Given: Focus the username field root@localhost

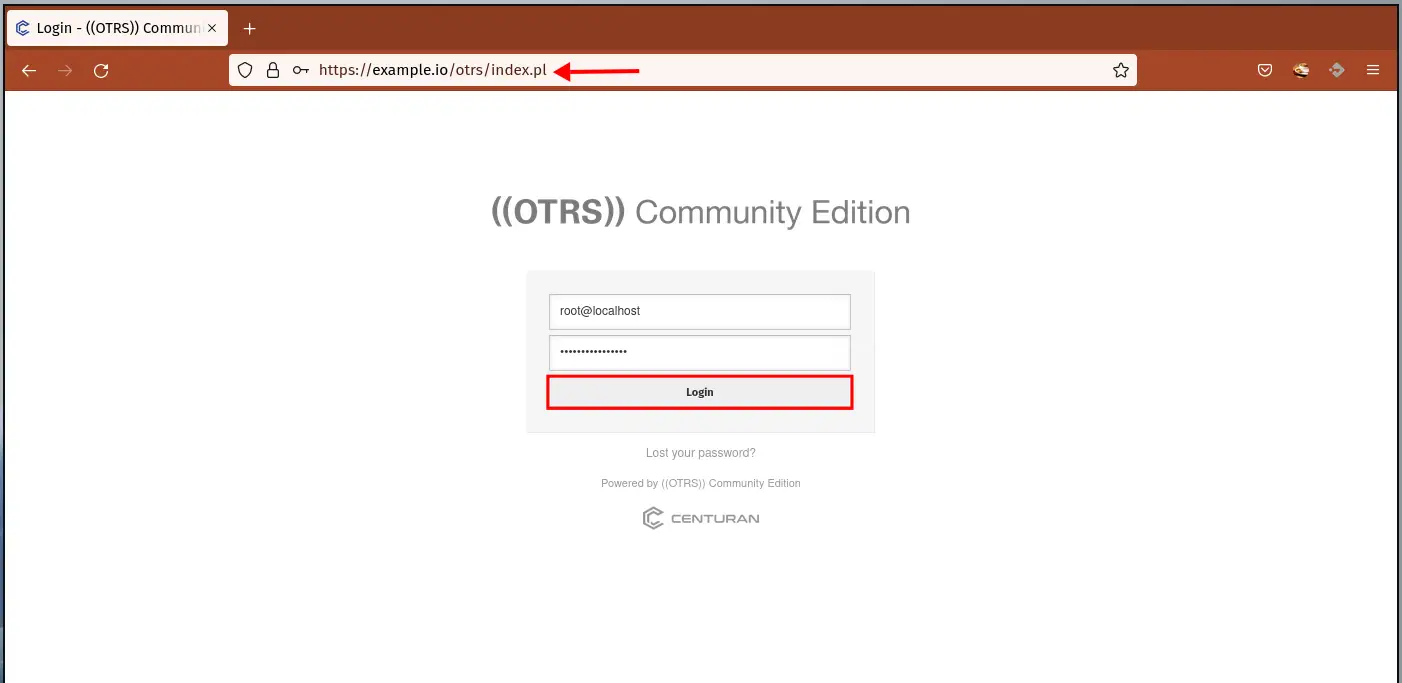Looking at the screenshot, I should [700, 311].
